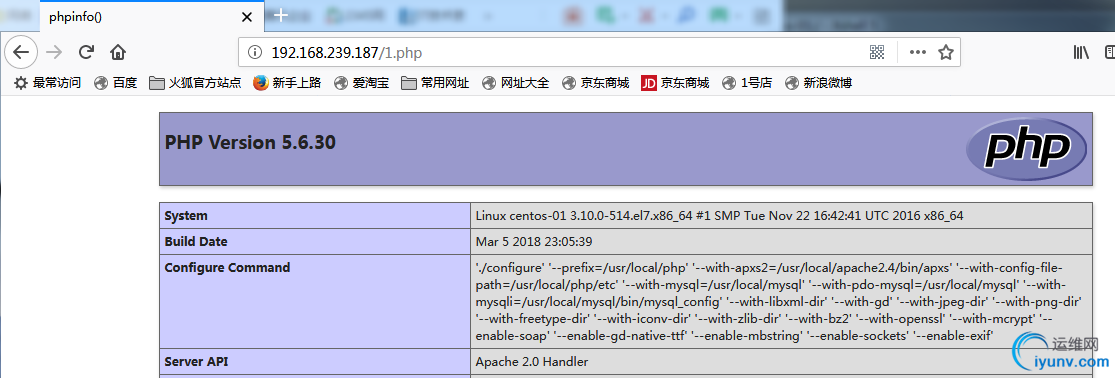Click the forward navigation arrow
Viewport: 1115px width, 378px height.
click(x=54, y=52)
